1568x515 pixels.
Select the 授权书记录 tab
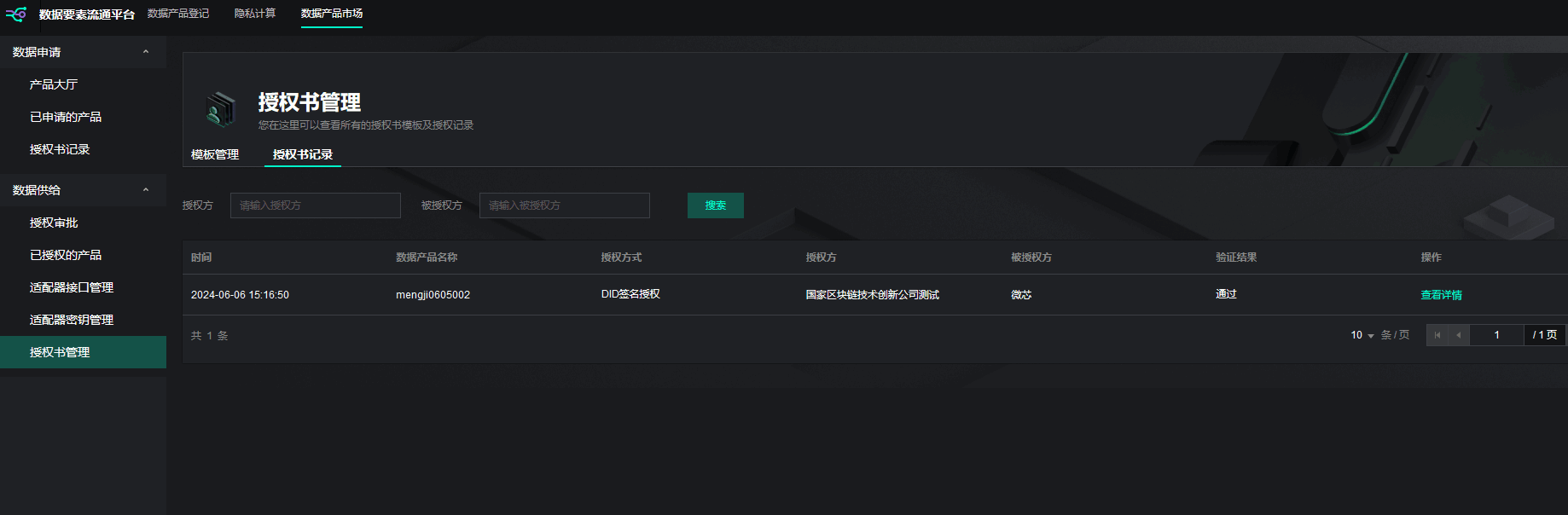click(x=303, y=154)
